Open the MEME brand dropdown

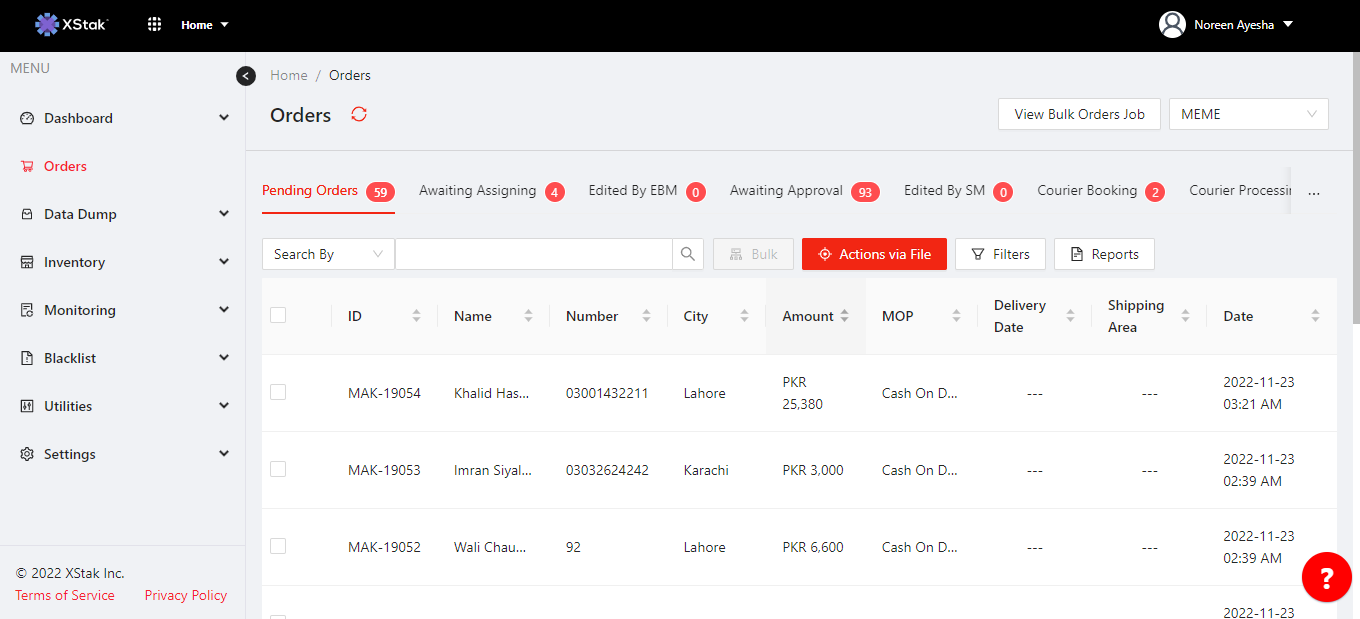pyautogui.click(x=1248, y=114)
